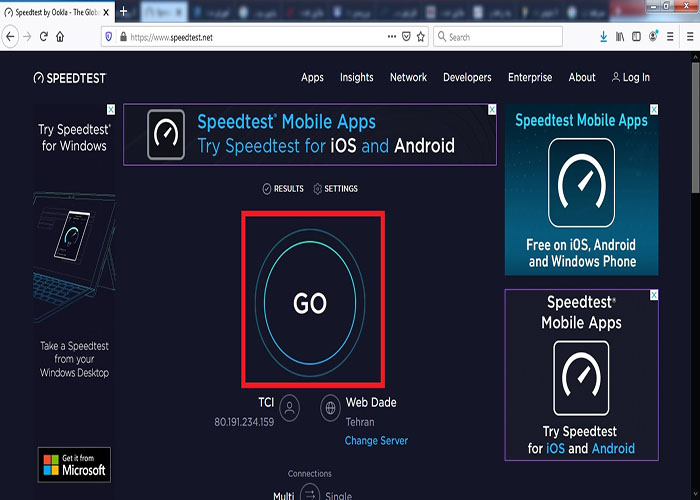The height and width of the screenshot is (500, 700).
Task: Open page actions three-dot menu in address bar
Action: point(391,37)
